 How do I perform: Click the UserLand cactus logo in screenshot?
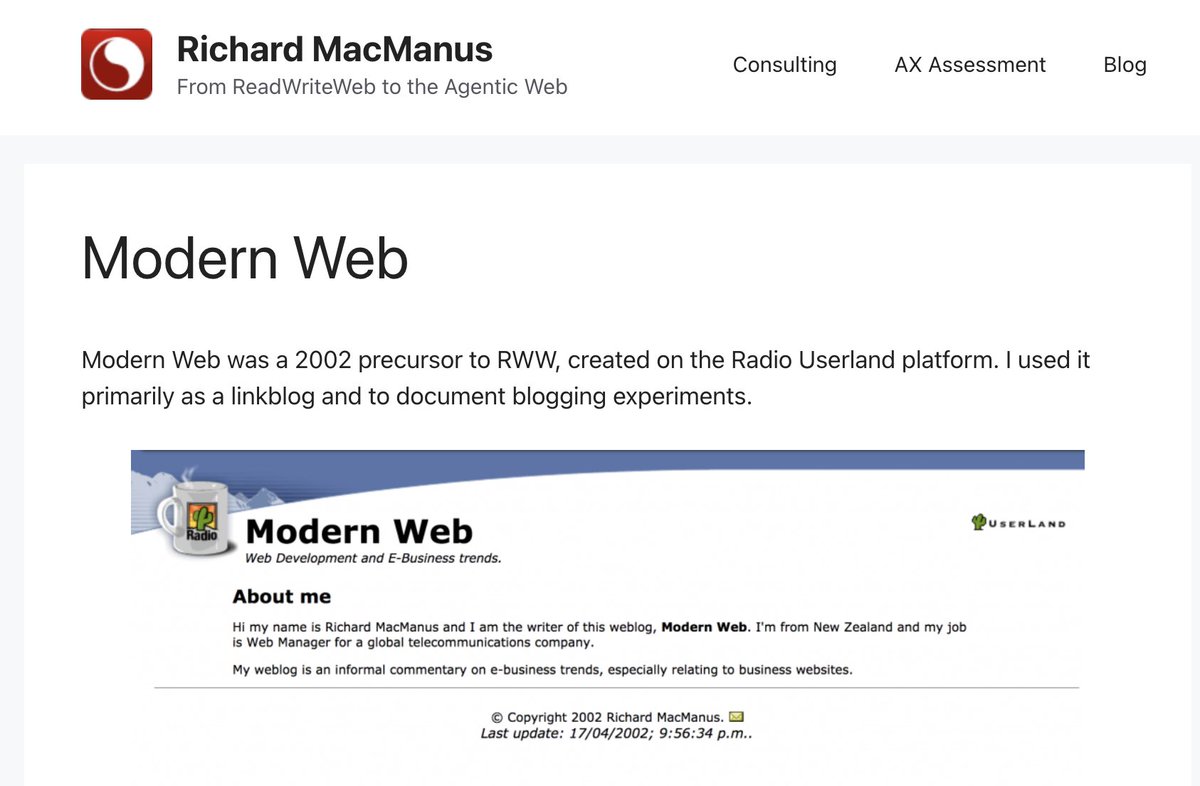[x=1019, y=522]
